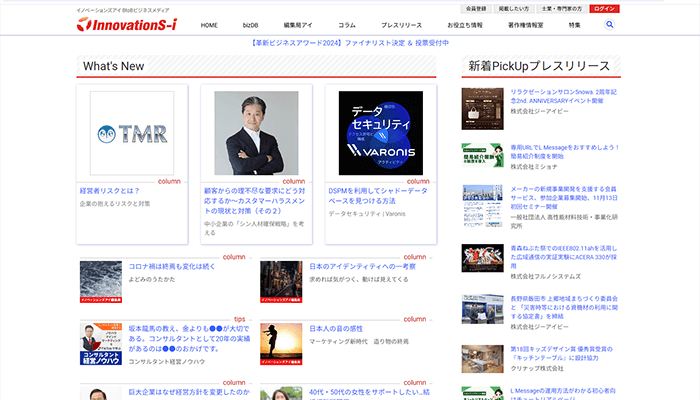Open 日本人の音の感性 article link
700x400 pixels.
click(336, 329)
